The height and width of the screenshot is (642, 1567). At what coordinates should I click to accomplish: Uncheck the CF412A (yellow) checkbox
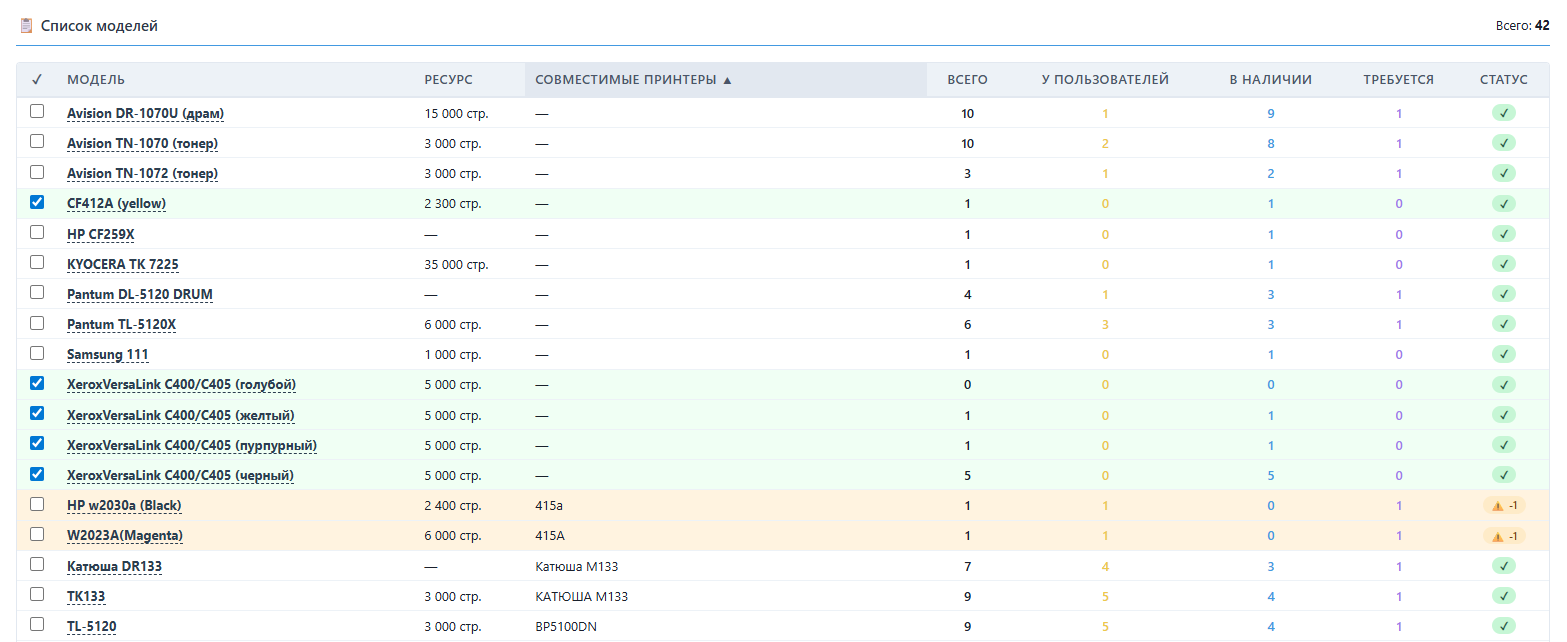coord(37,202)
